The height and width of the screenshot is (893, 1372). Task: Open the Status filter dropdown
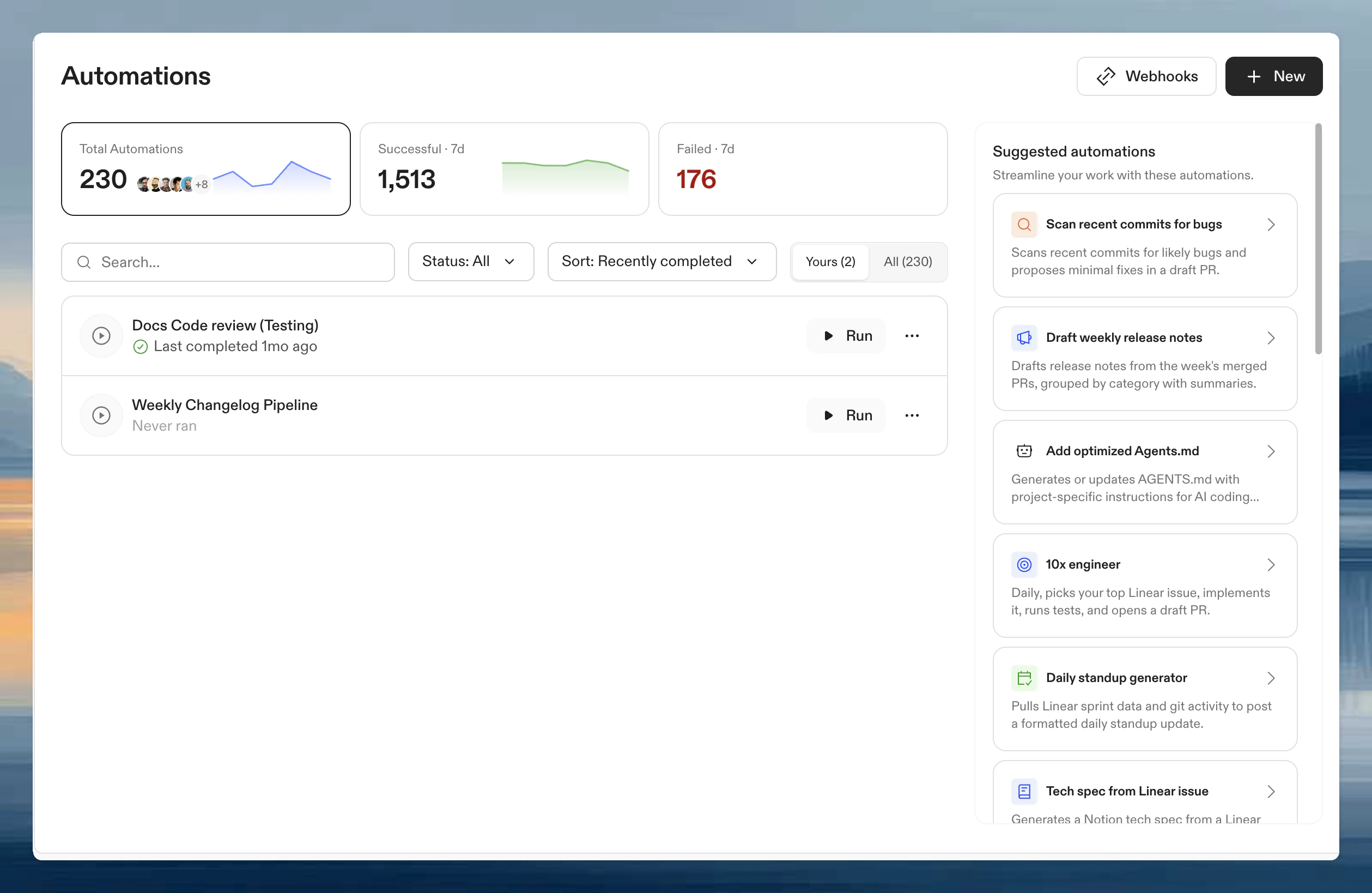[x=470, y=261]
